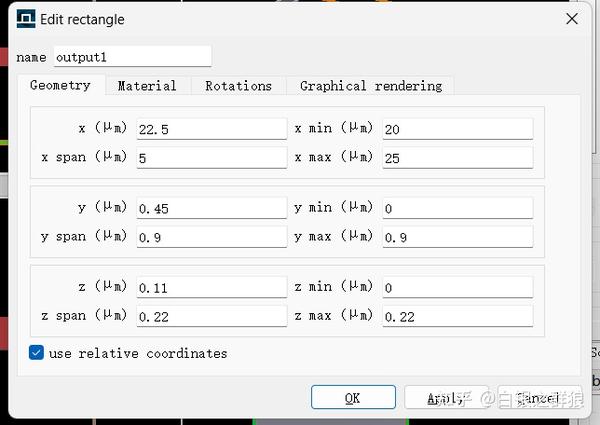Select the z max input field
The image size is (600, 425).
(x=457, y=316)
